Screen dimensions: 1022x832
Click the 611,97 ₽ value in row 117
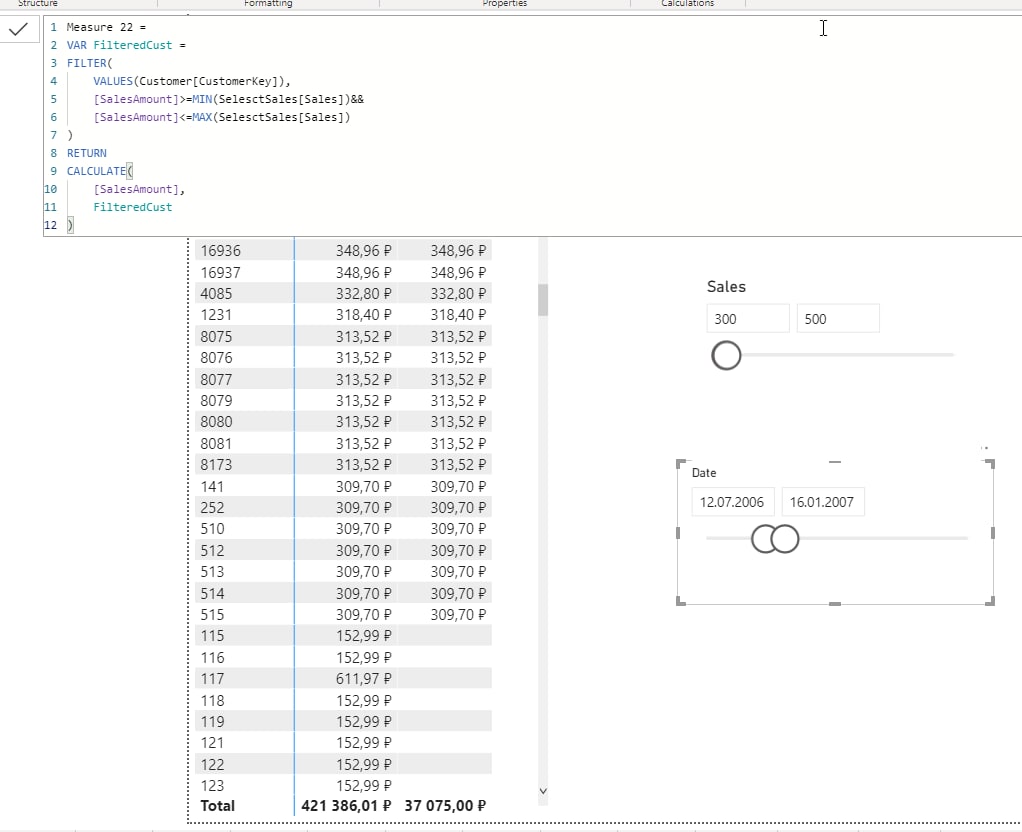click(x=364, y=679)
